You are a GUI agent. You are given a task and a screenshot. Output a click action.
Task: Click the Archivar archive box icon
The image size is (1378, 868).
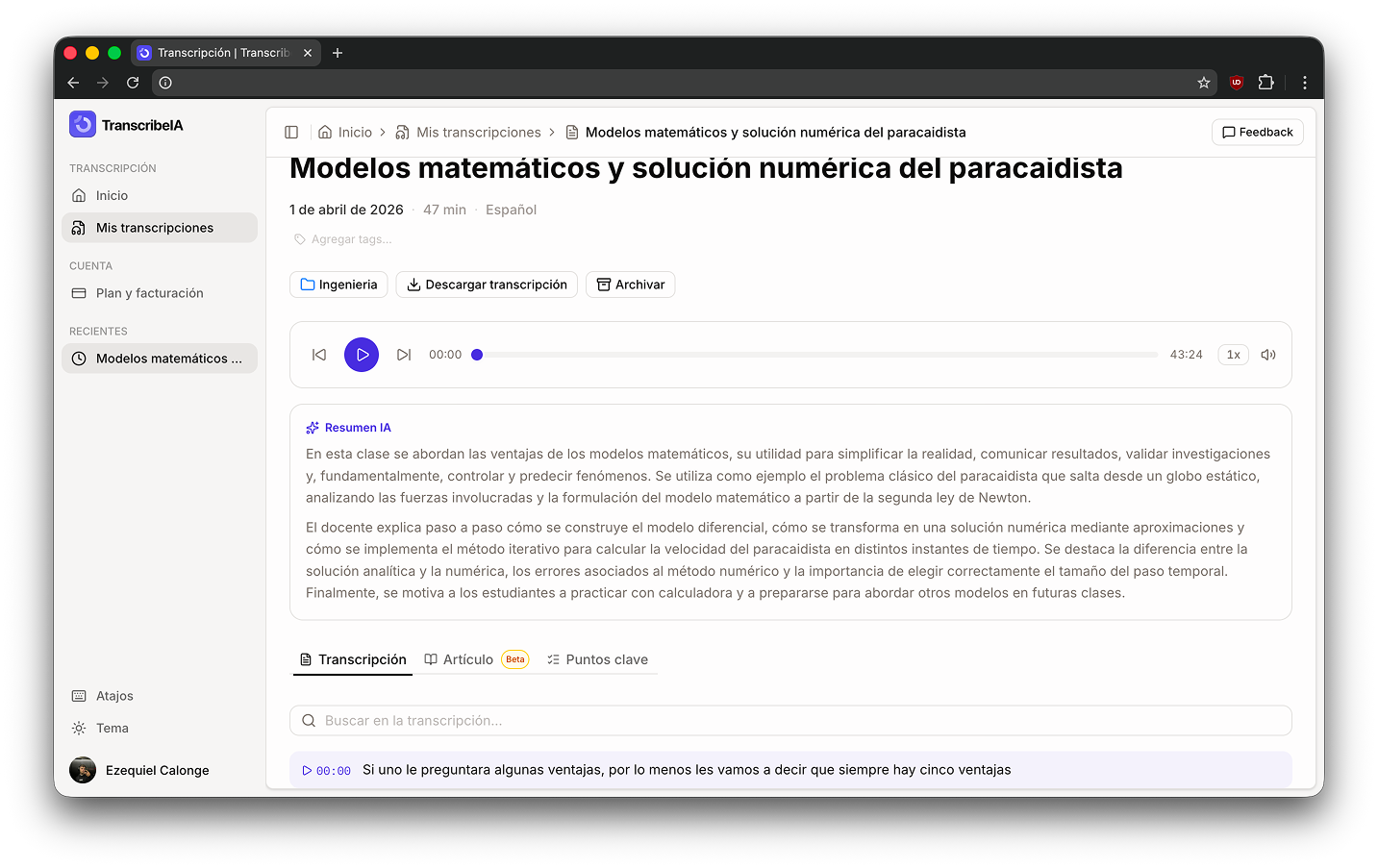coord(603,284)
